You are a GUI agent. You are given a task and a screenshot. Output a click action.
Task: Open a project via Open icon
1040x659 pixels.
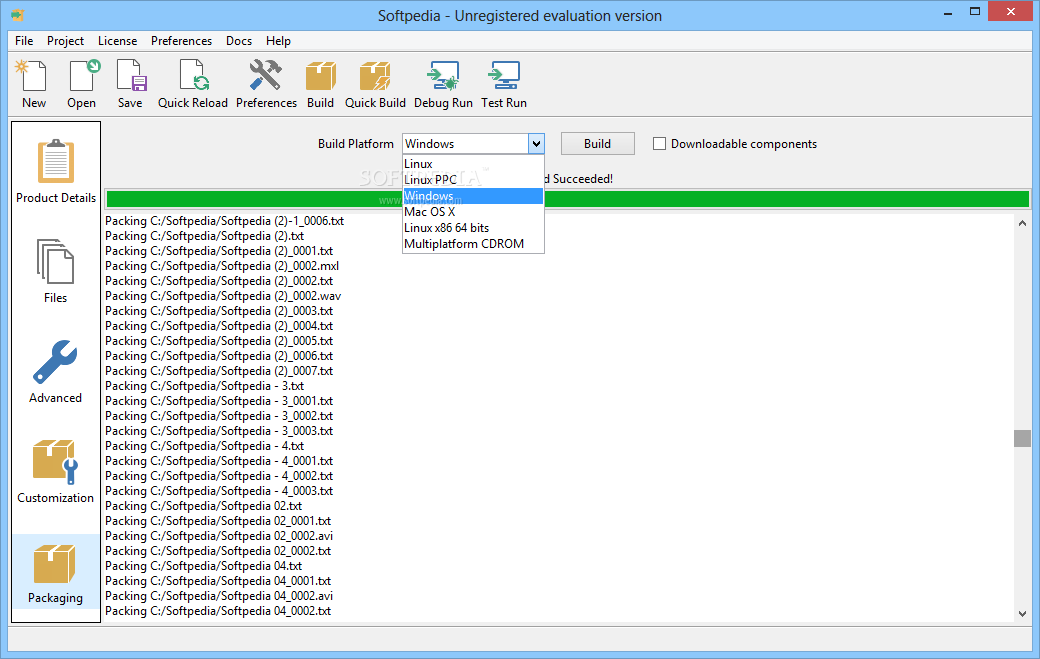(x=82, y=84)
